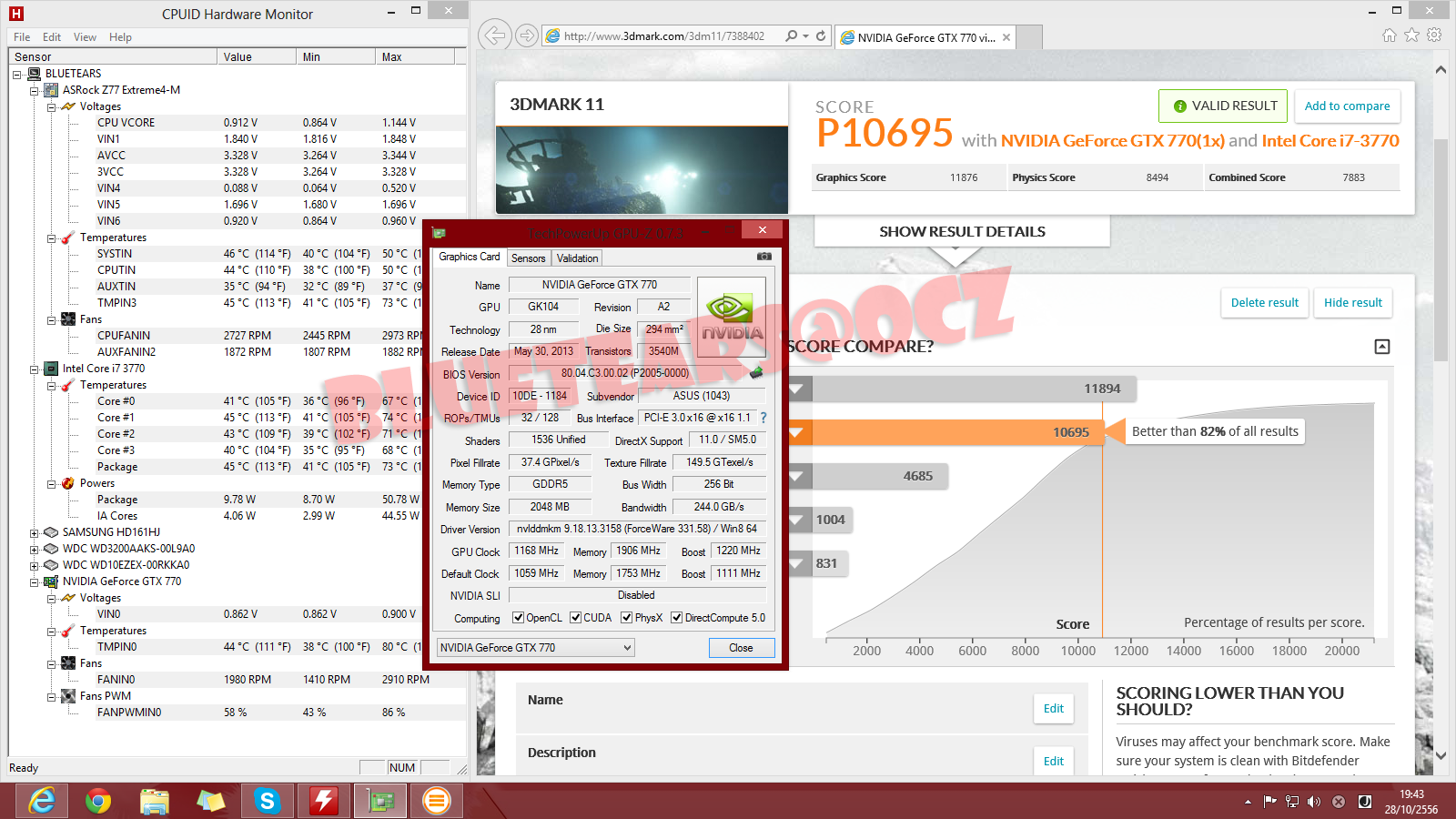Viewport: 1456px width, 819px height.
Task: Click the Action Center flag tray icon
Action: click(1269, 802)
